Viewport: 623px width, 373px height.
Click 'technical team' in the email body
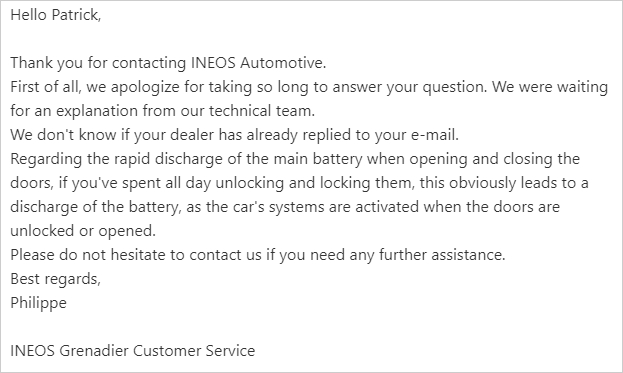261,111
